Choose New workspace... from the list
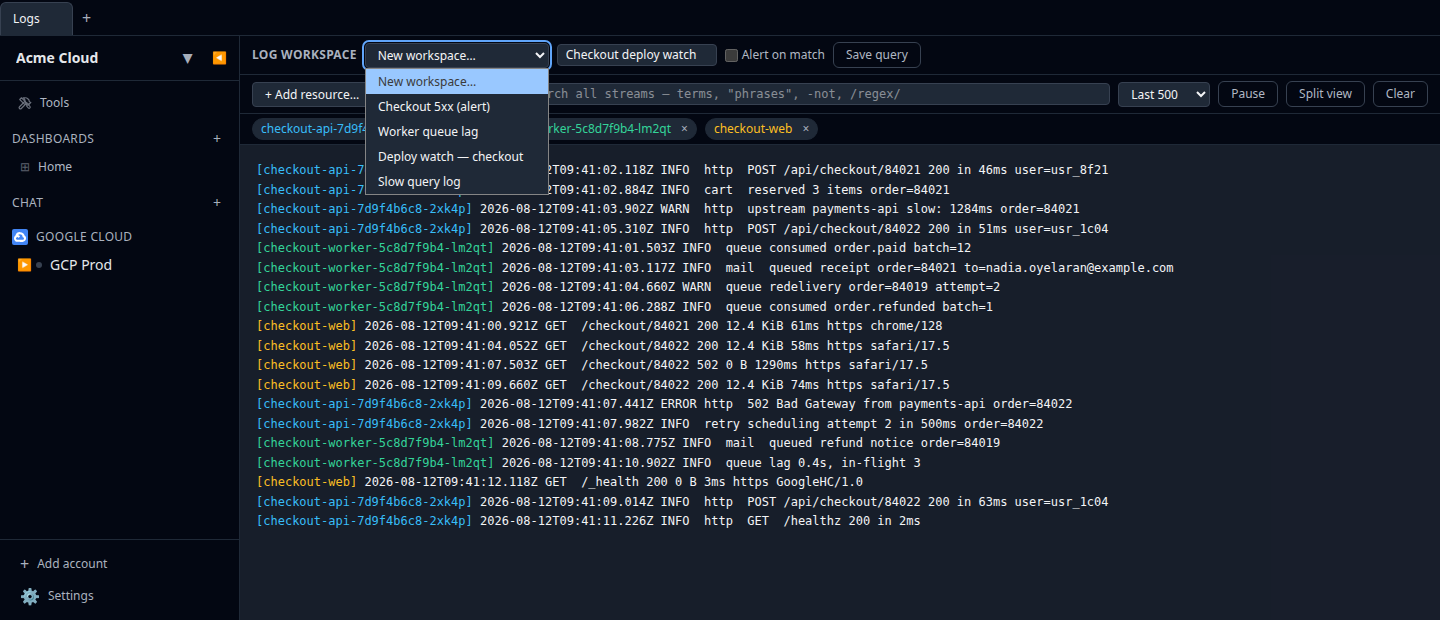This screenshot has width=1440, height=620. pyautogui.click(x=457, y=82)
